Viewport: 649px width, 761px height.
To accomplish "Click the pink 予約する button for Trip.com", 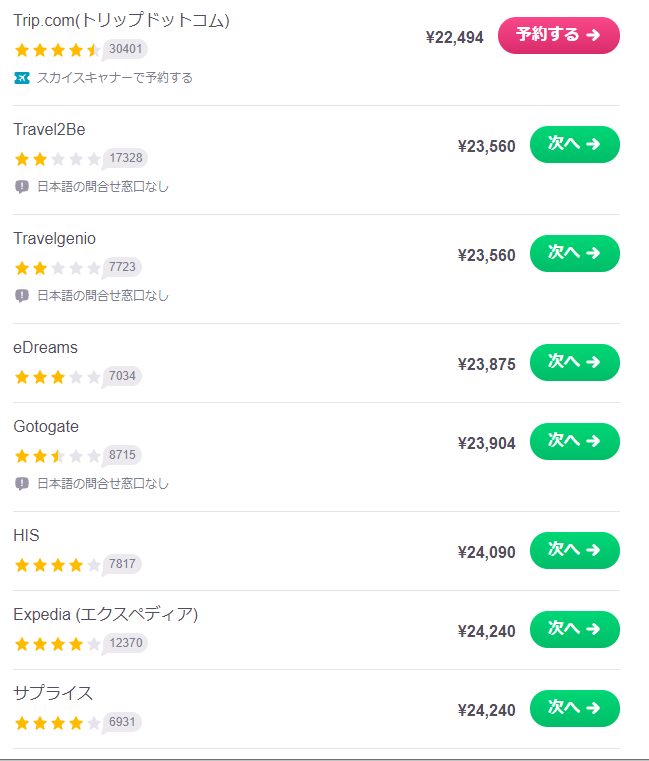I will pos(558,35).
